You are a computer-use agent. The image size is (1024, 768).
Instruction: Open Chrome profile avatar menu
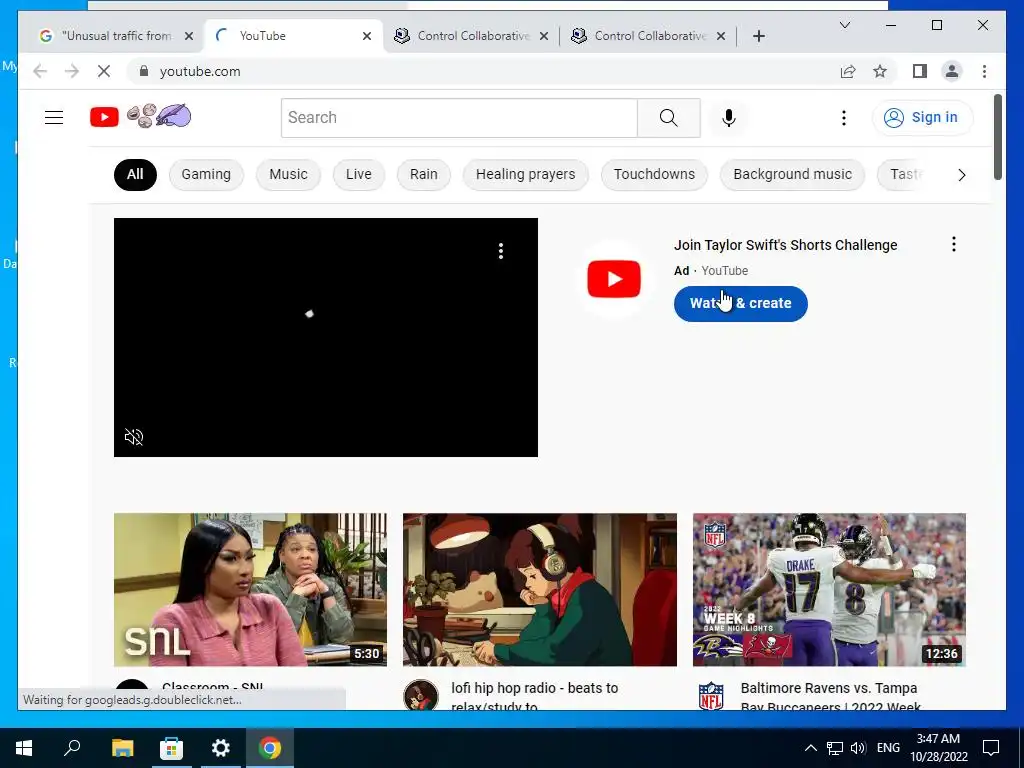pyautogui.click(x=952, y=71)
